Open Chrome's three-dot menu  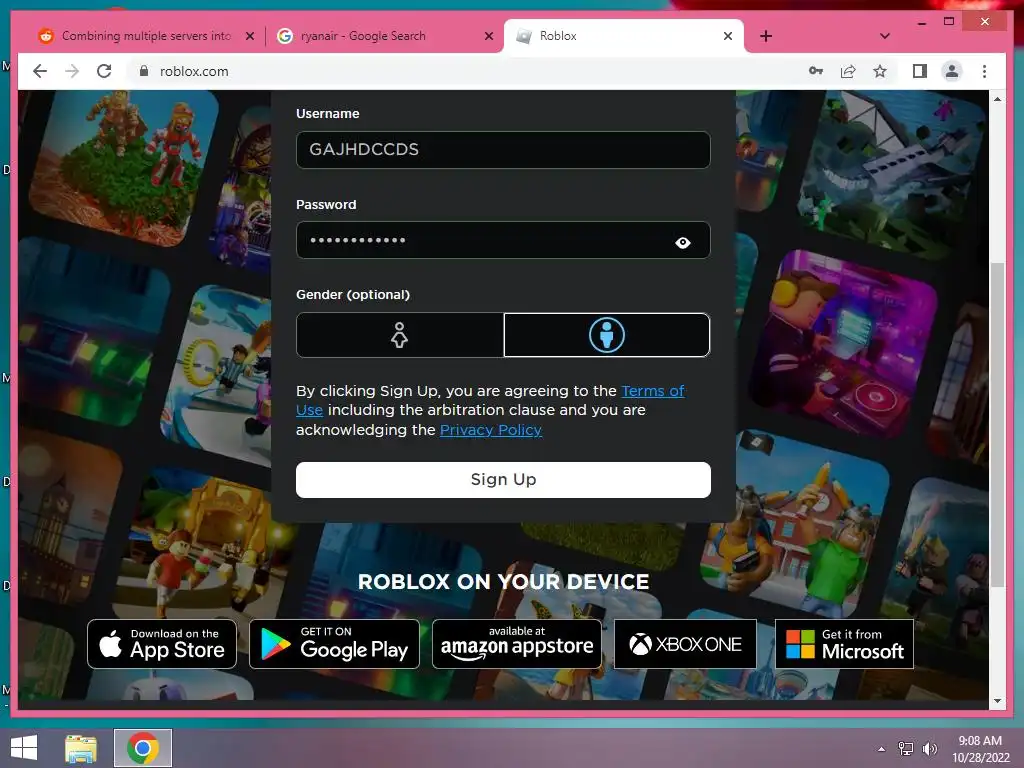[x=984, y=71]
